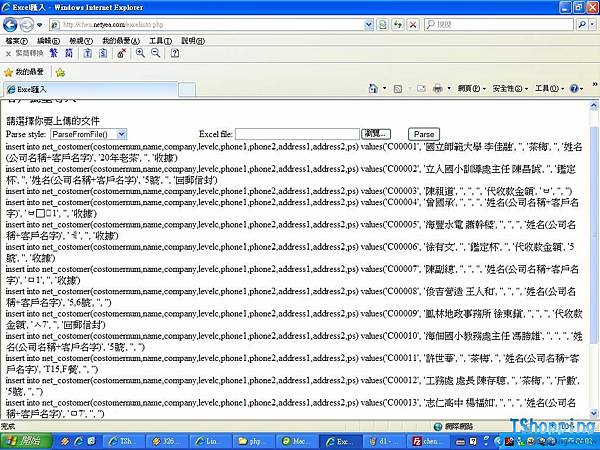This screenshot has width=600, height=450.
Task: Click the T document conversion icon
Action: [x=88, y=54]
